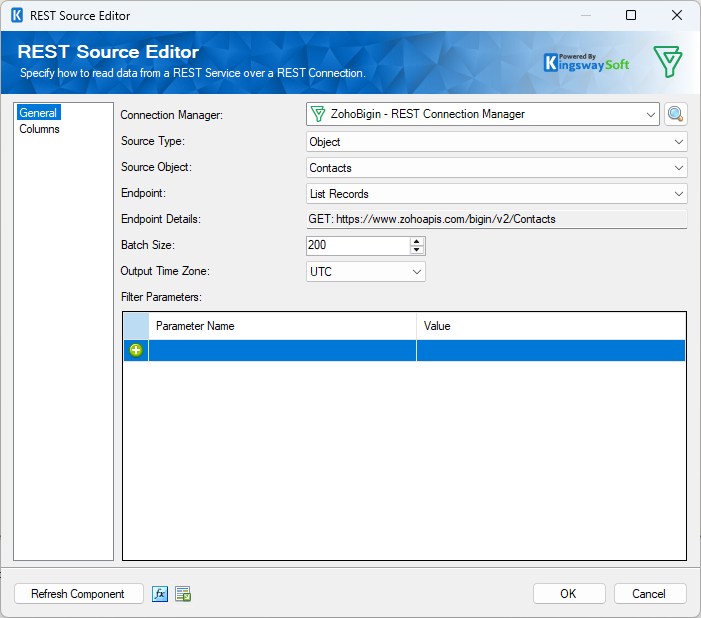Screen dimensions: 701x618
Task: Click the Filter Parameters label
Action: tap(161, 297)
